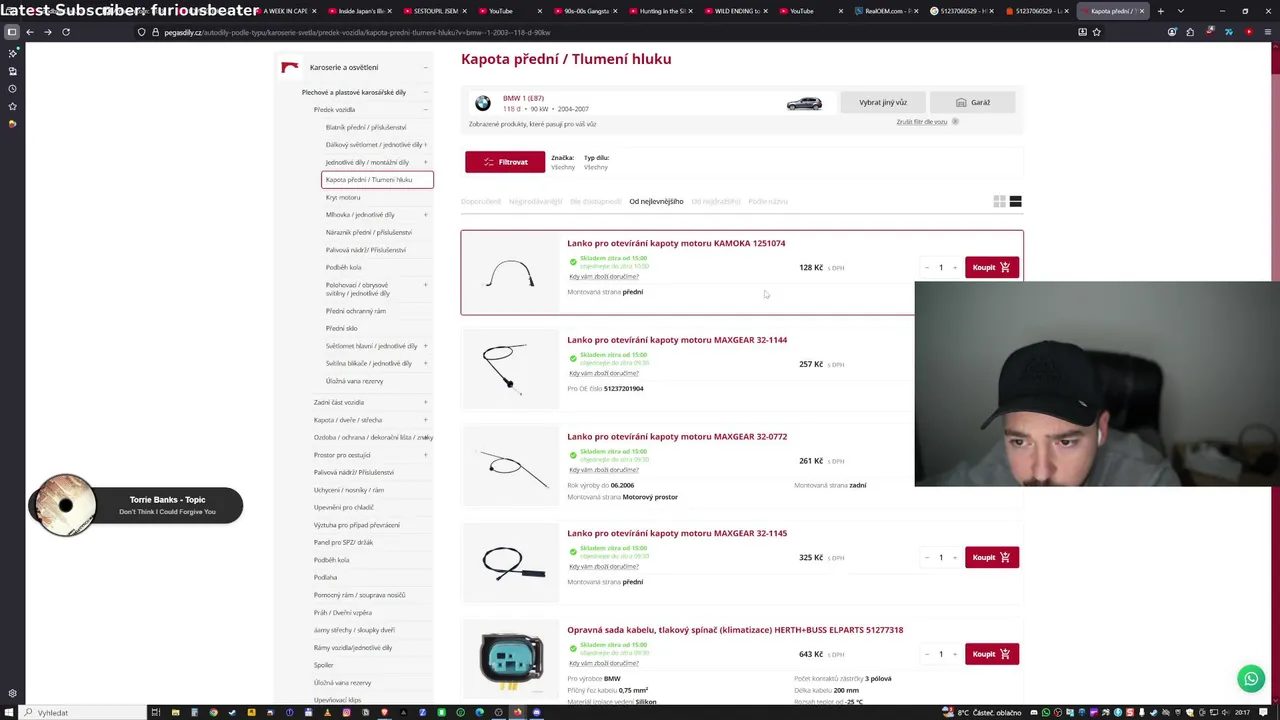This screenshot has width=1280, height=720.
Task: Open WhatsApp chat floating icon
Action: coord(1250,679)
